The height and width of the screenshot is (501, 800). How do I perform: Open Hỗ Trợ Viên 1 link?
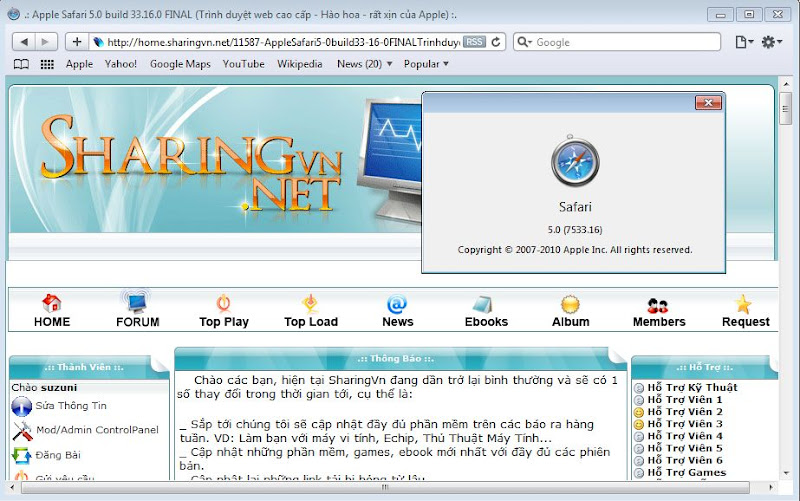[x=685, y=399]
